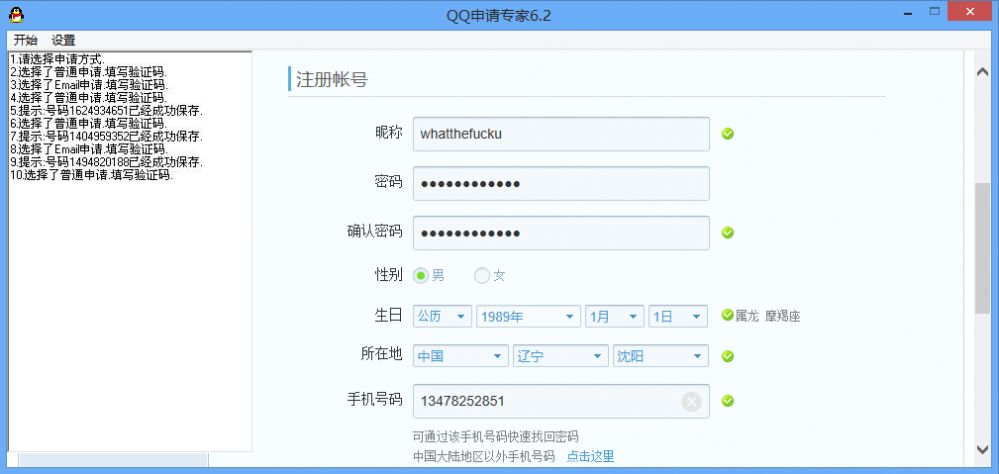Open the 公历 calendar type dropdown
The width and height of the screenshot is (999, 474).
click(442, 317)
